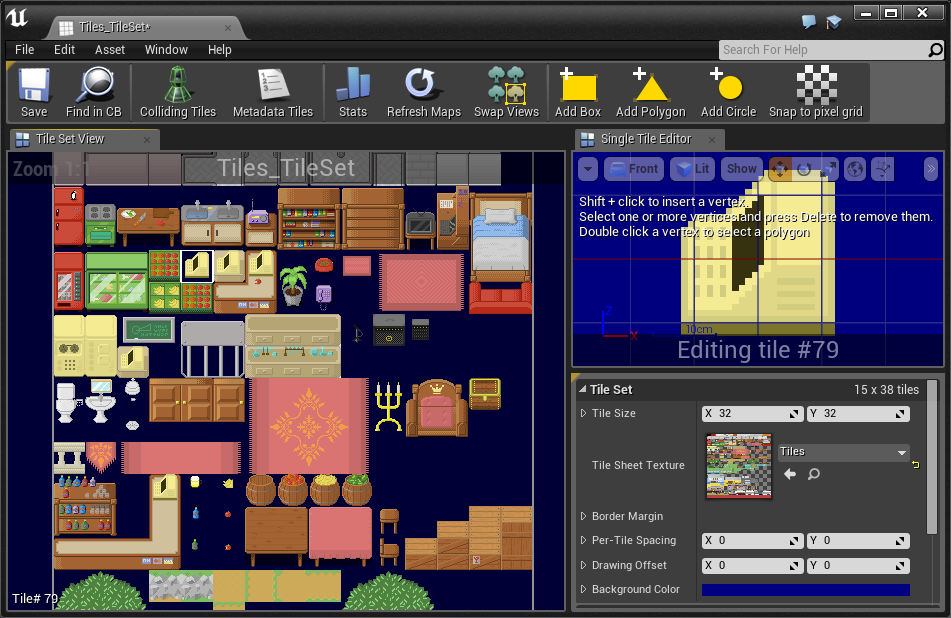
Task: Save the Tiles_TileSet asset
Action: [x=33, y=92]
